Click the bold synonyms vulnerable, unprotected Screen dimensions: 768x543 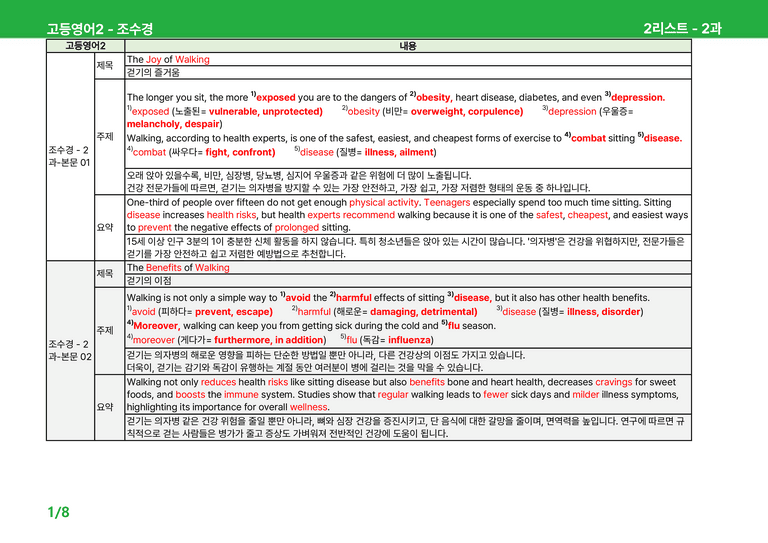coord(265,111)
